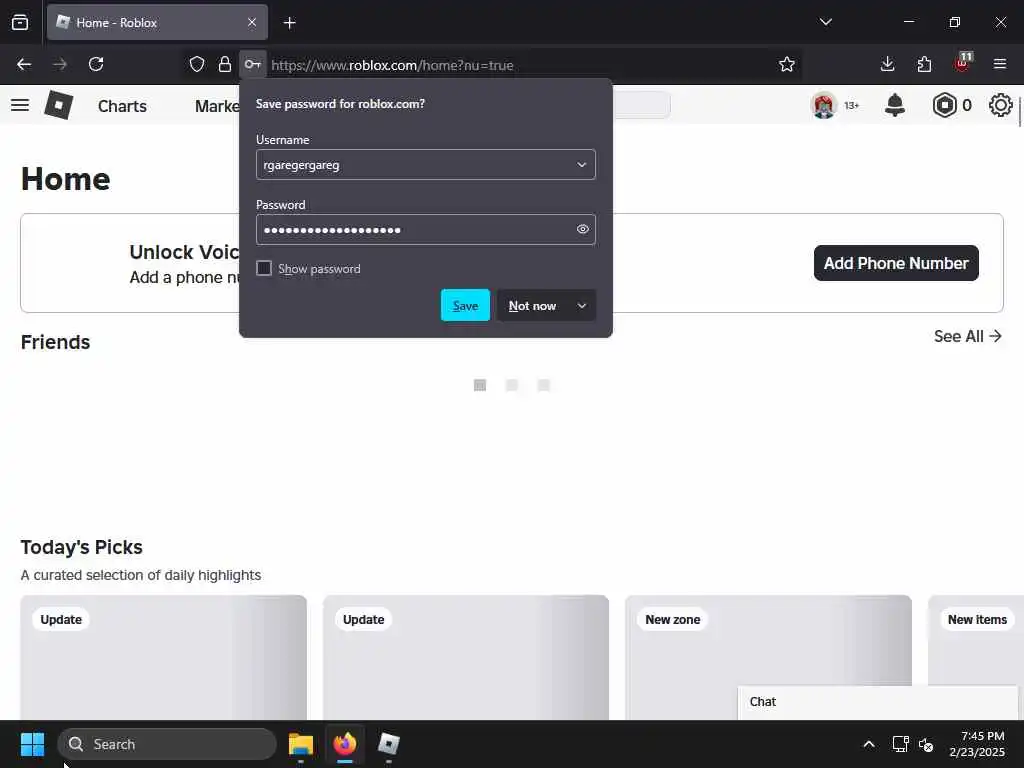1024x768 pixels.
Task: Click the Roblox logo
Action: pos(59,104)
